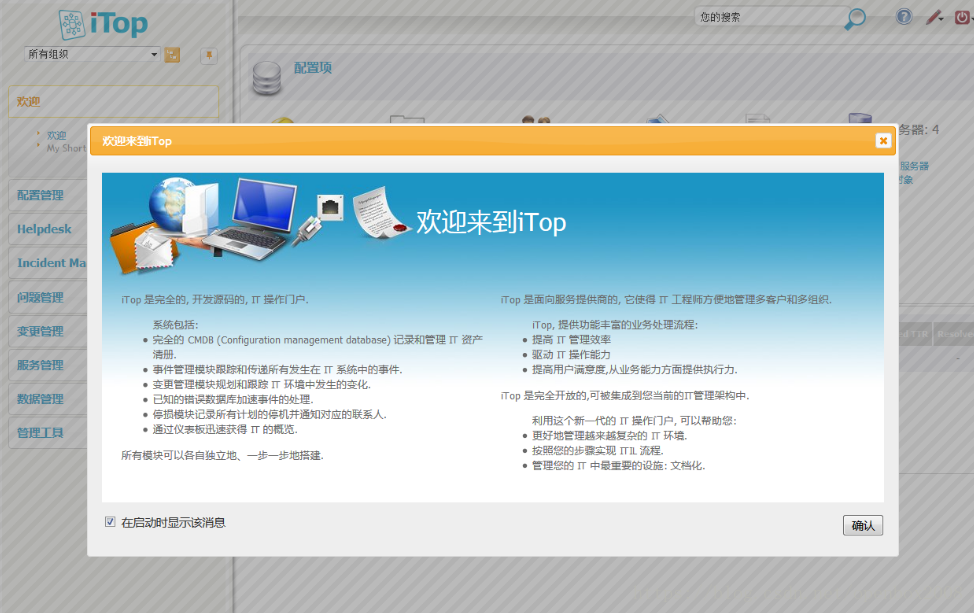Open the 所有组织 organization dropdown
Image resolution: width=974 pixels, height=613 pixels.
tap(92, 54)
